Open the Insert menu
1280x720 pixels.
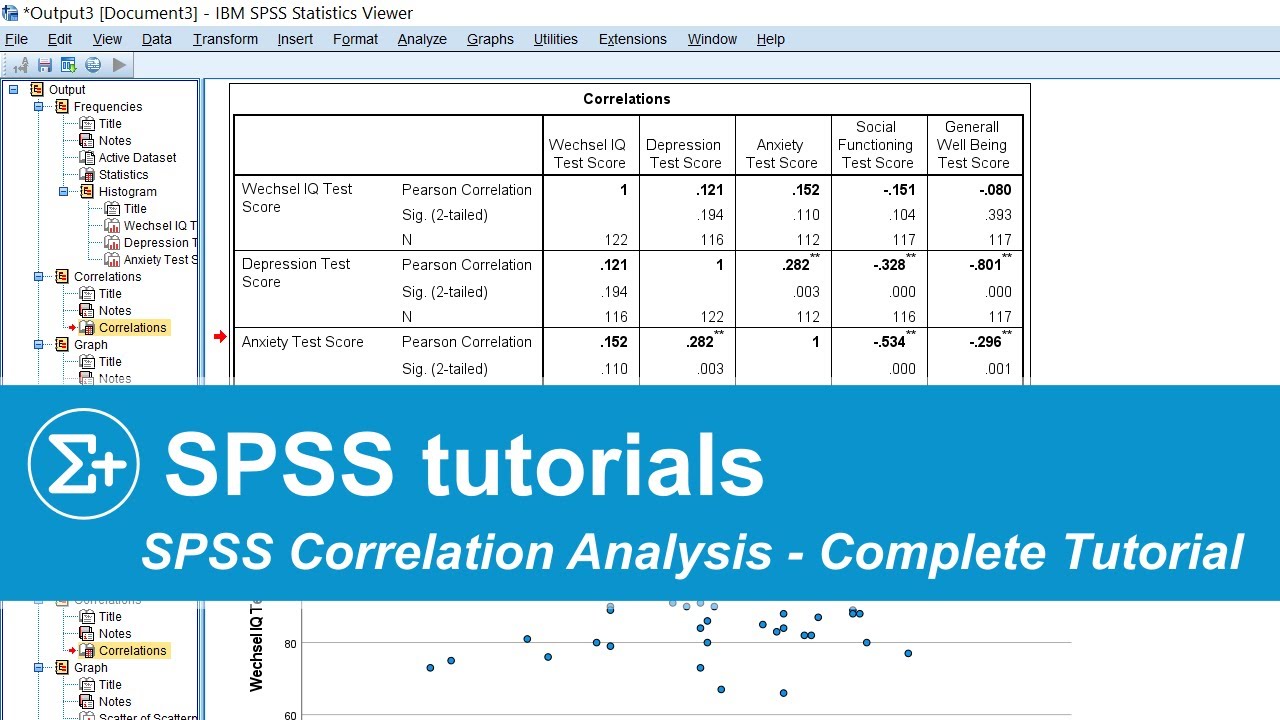[x=295, y=39]
